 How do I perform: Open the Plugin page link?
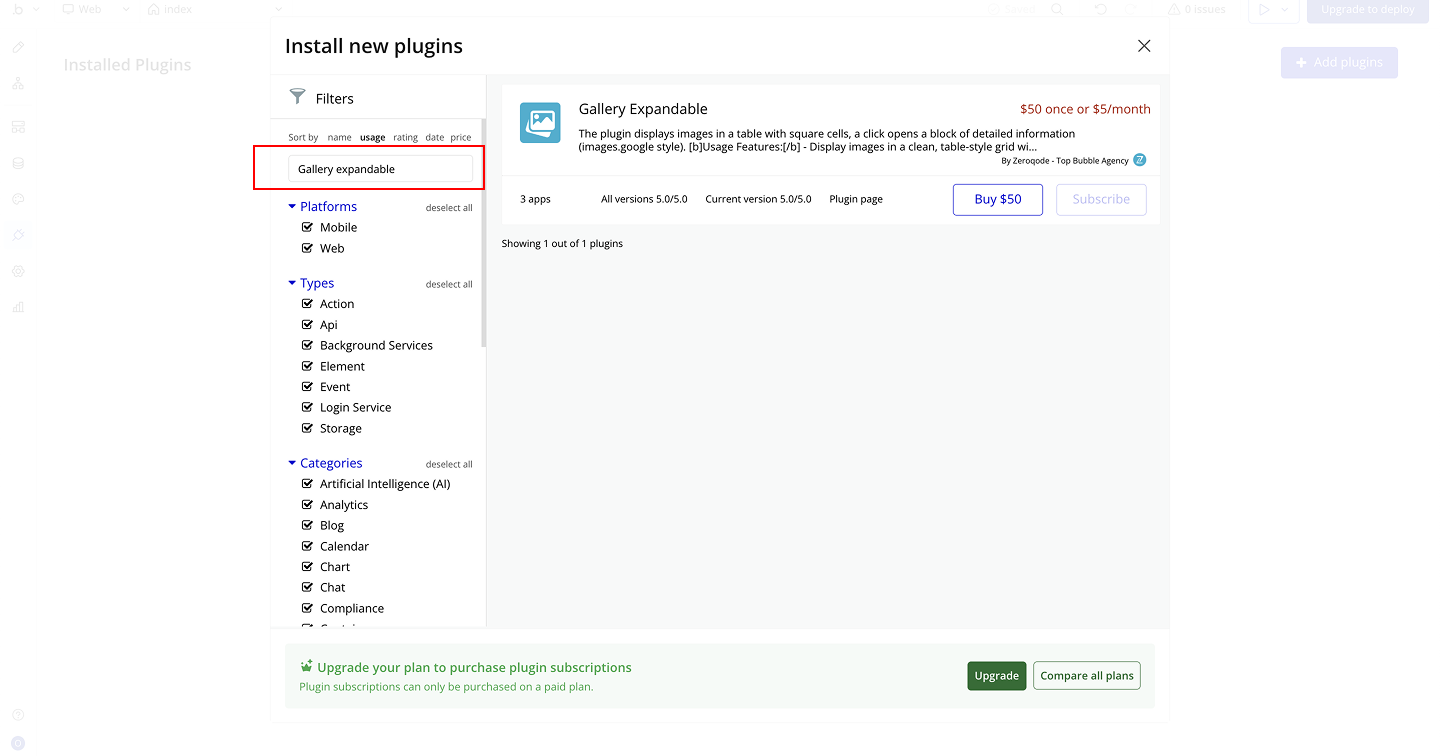pos(855,199)
